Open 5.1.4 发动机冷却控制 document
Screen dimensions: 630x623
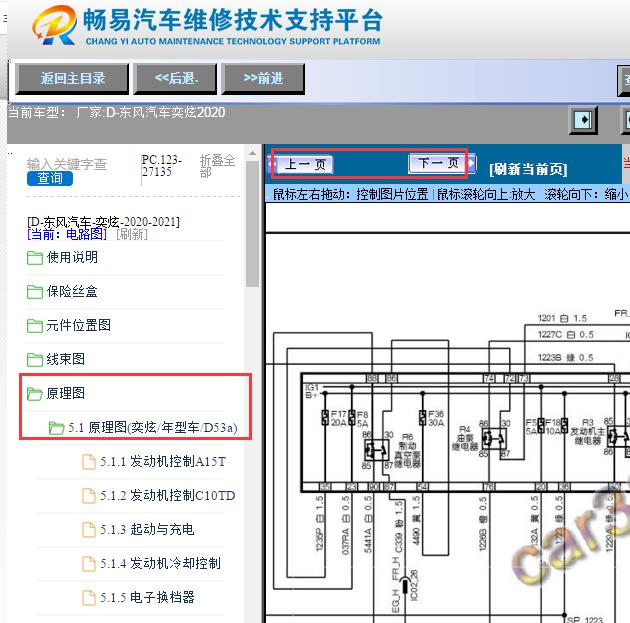[x=160, y=563]
